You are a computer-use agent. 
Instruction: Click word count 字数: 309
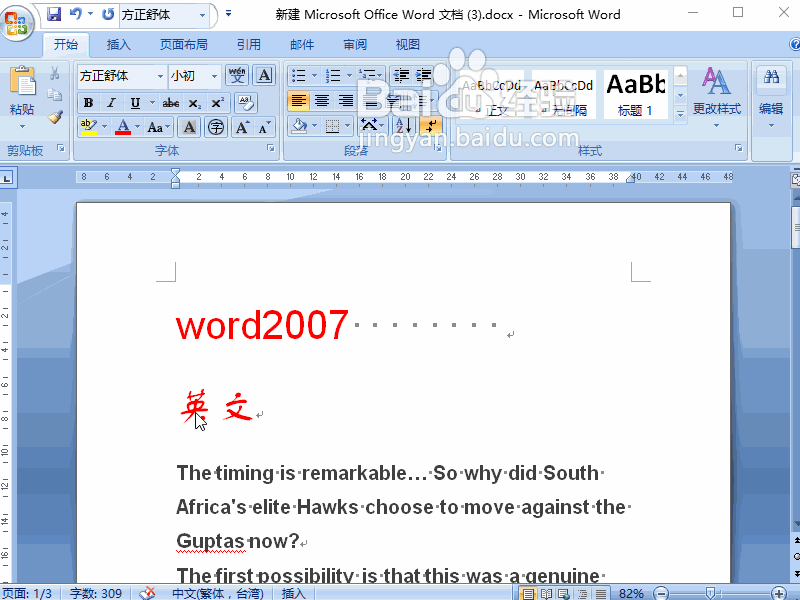point(95,593)
